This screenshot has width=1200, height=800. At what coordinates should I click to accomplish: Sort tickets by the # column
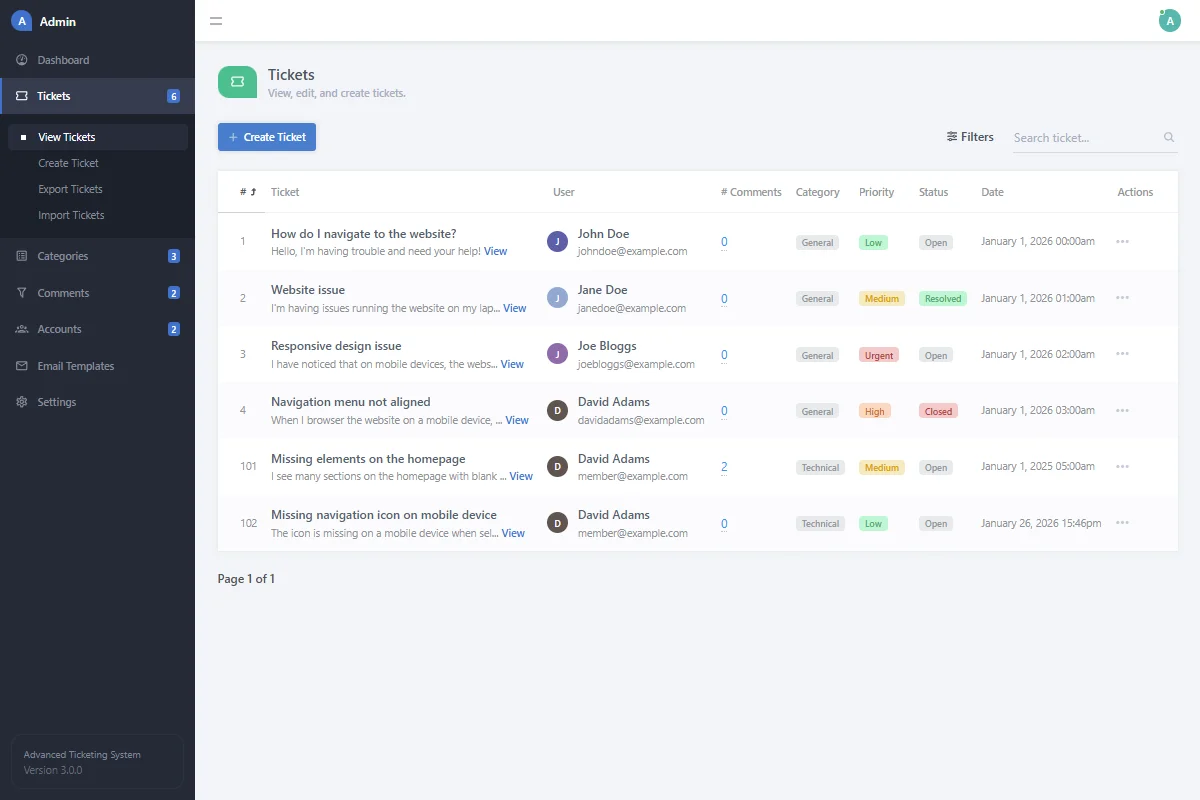(248, 192)
